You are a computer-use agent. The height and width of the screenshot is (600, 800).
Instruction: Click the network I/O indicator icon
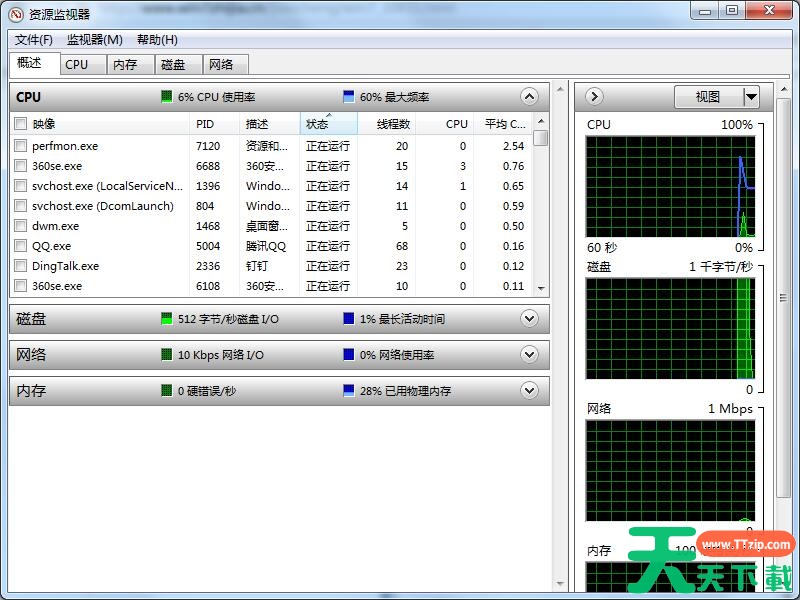pyautogui.click(x=167, y=354)
